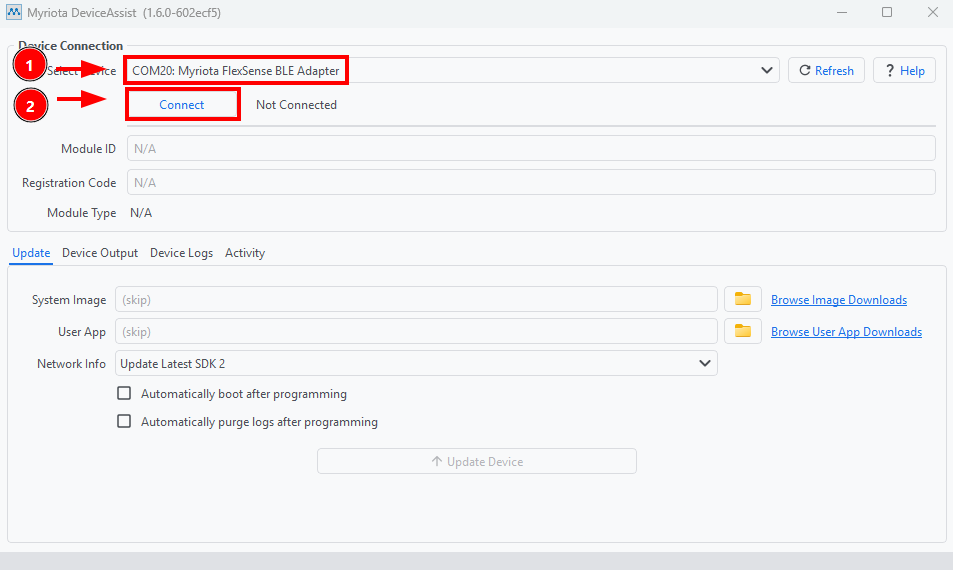Switch to the Update tab
953x570 pixels.
coord(31,253)
